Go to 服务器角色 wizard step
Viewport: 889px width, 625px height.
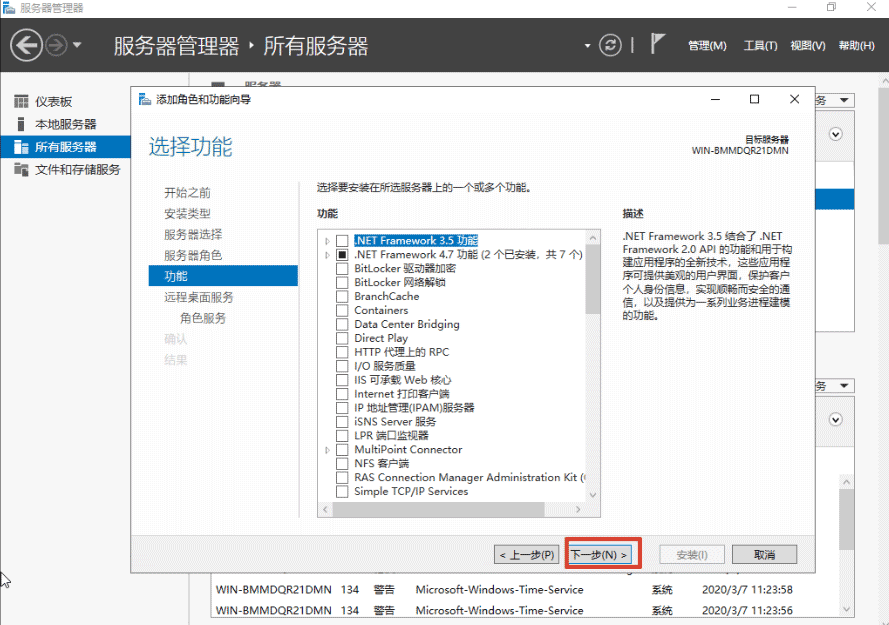click(193, 255)
